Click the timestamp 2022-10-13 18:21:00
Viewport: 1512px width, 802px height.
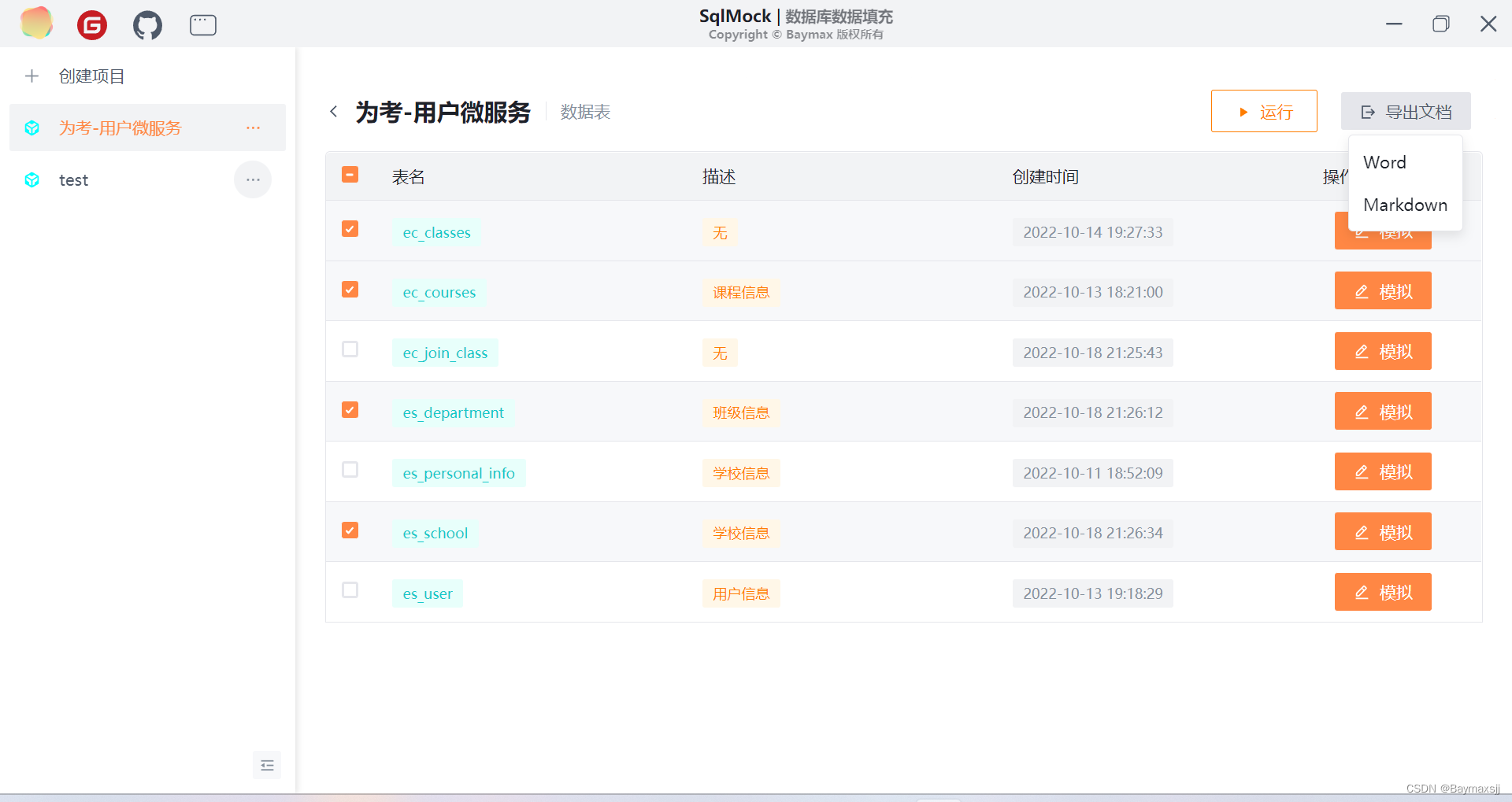(1093, 292)
